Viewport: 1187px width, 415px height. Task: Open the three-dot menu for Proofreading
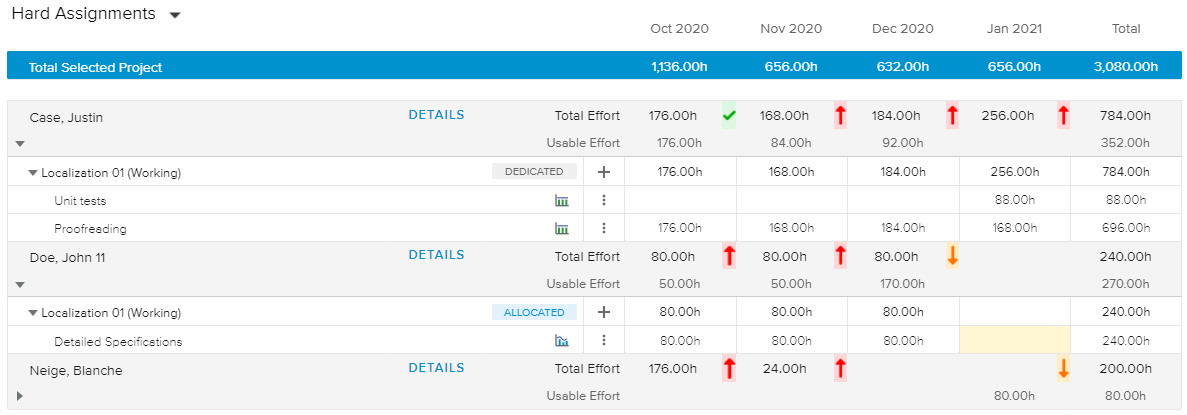[604, 228]
